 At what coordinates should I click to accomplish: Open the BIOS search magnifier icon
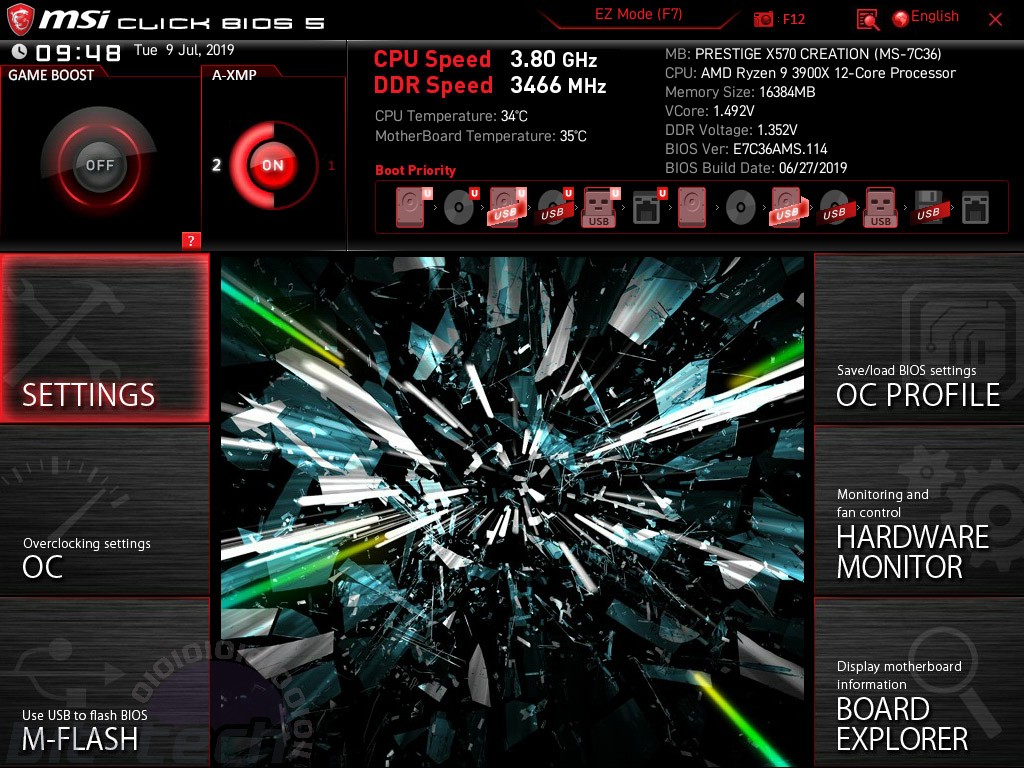click(x=867, y=20)
